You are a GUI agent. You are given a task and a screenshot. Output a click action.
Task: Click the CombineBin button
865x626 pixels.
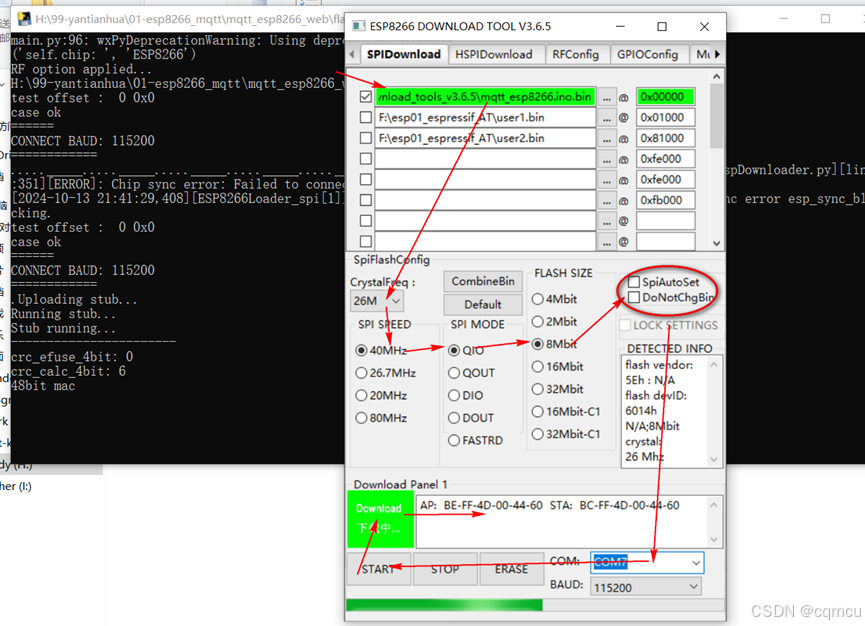pyautogui.click(x=483, y=281)
